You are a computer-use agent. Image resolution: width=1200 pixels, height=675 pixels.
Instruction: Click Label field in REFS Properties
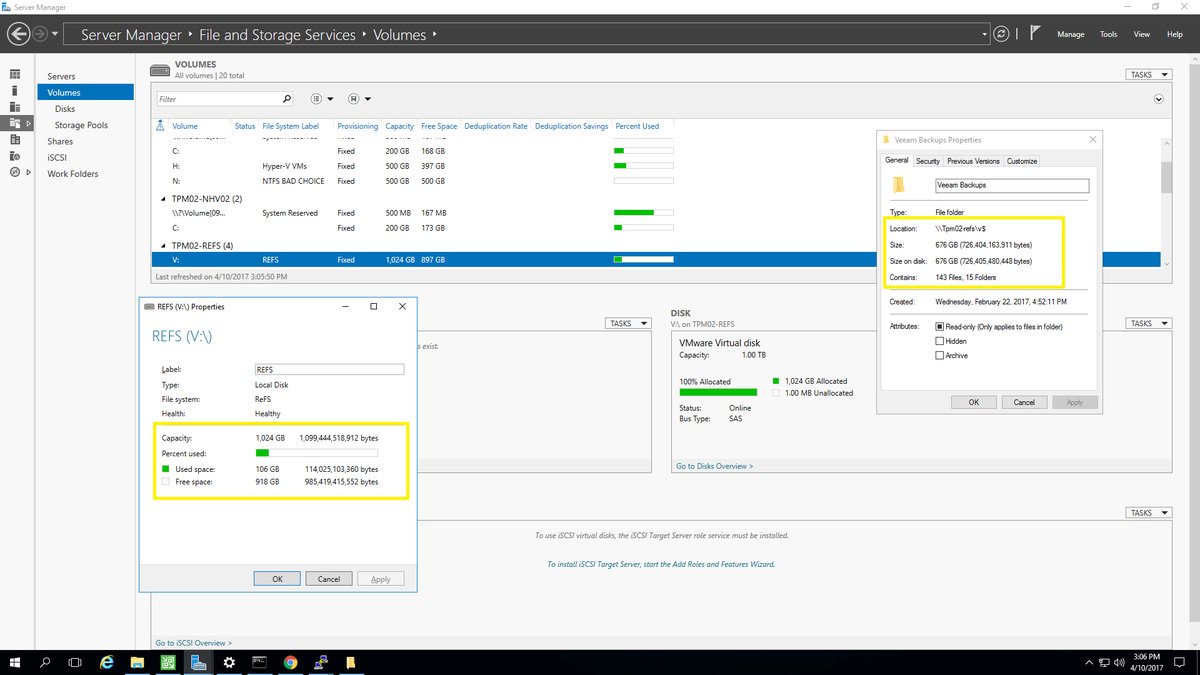click(x=329, y=369)
